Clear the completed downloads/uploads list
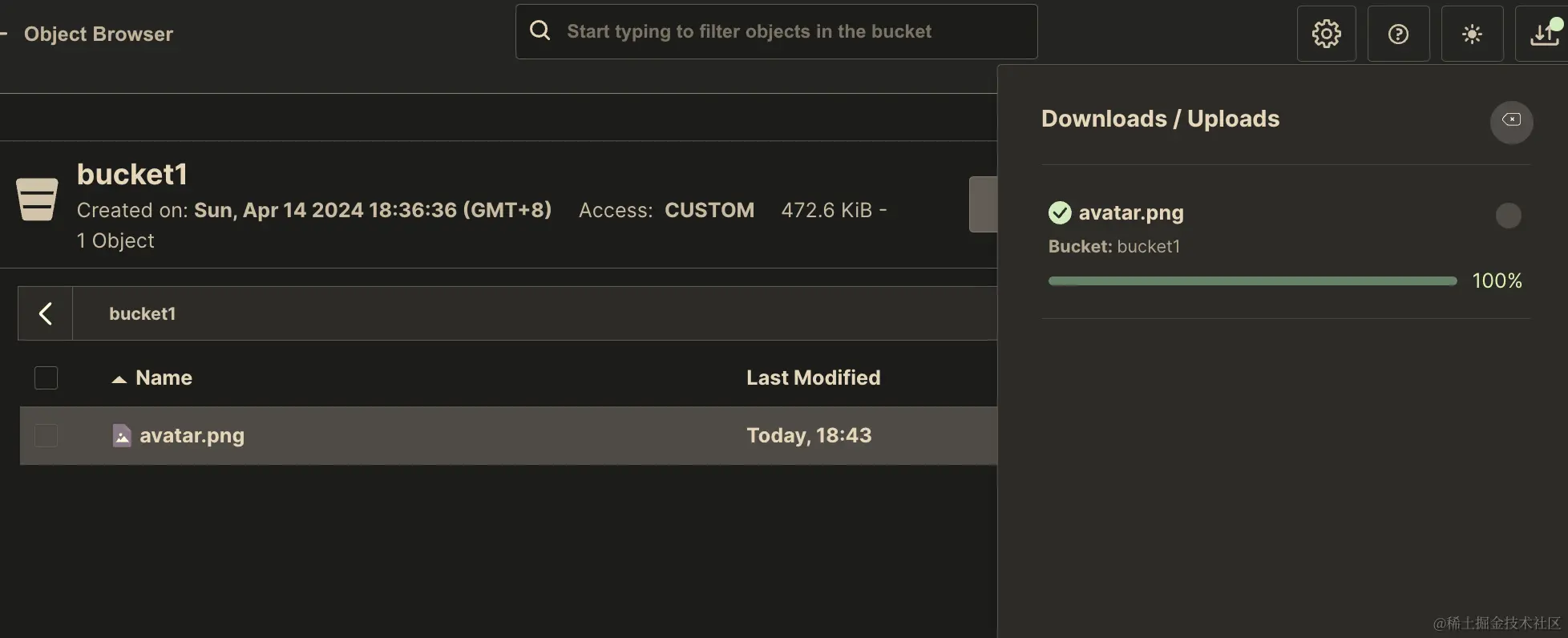The height and width of the screenshot is (638, 1568). [x=1511, y=121]
